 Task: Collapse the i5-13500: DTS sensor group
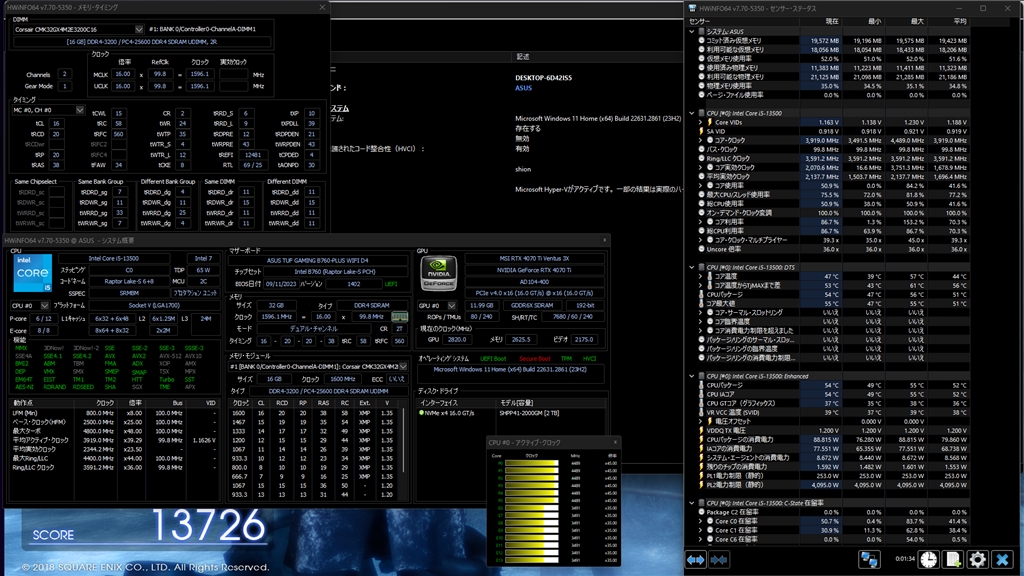coord(692,267)
